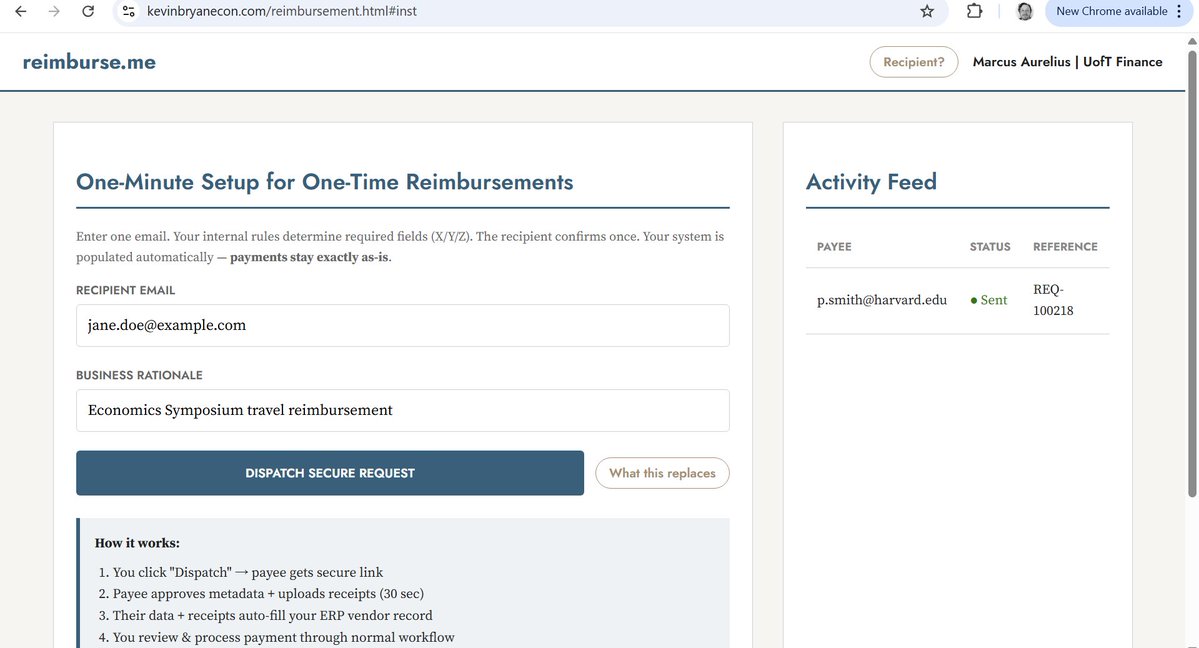
Task: Open site information icon in address bar
Action: [x=128, y=11]
